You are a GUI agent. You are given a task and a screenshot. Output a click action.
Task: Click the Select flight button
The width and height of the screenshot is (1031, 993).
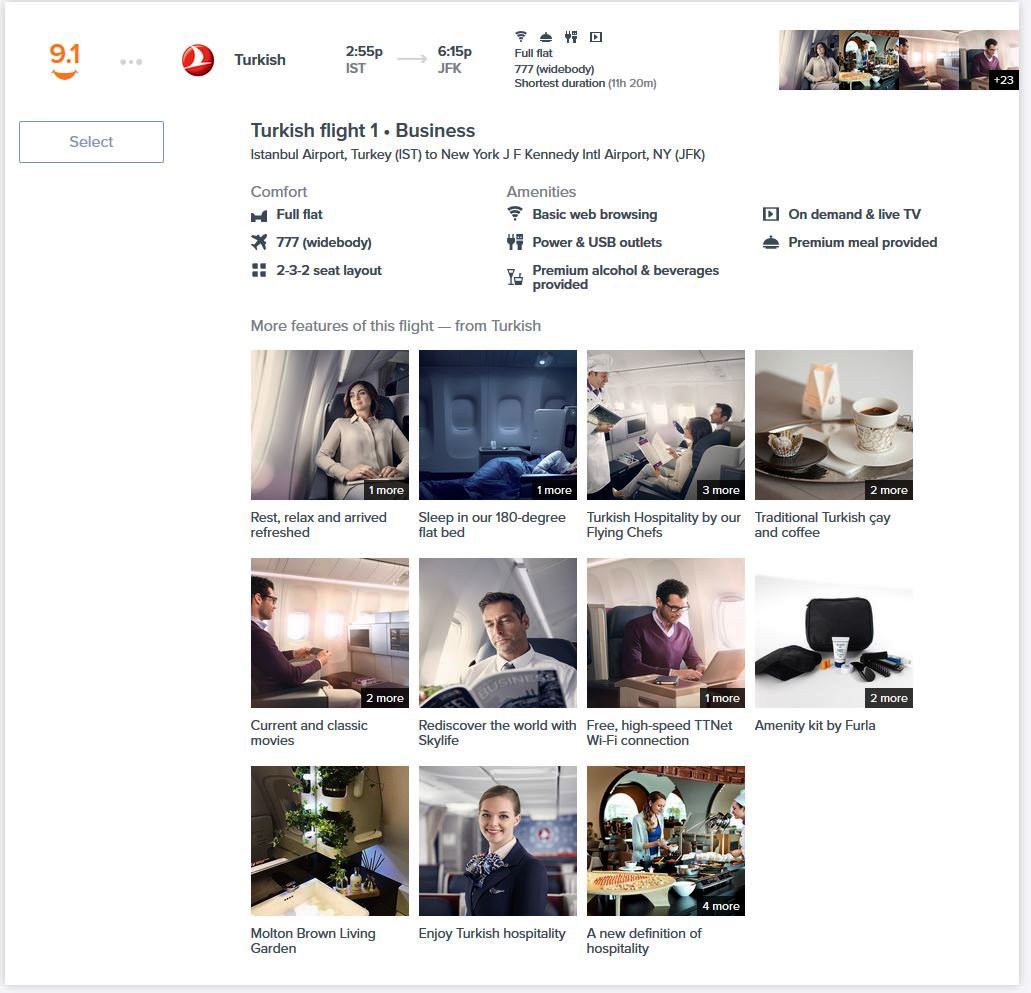click(x=91, y=141)
